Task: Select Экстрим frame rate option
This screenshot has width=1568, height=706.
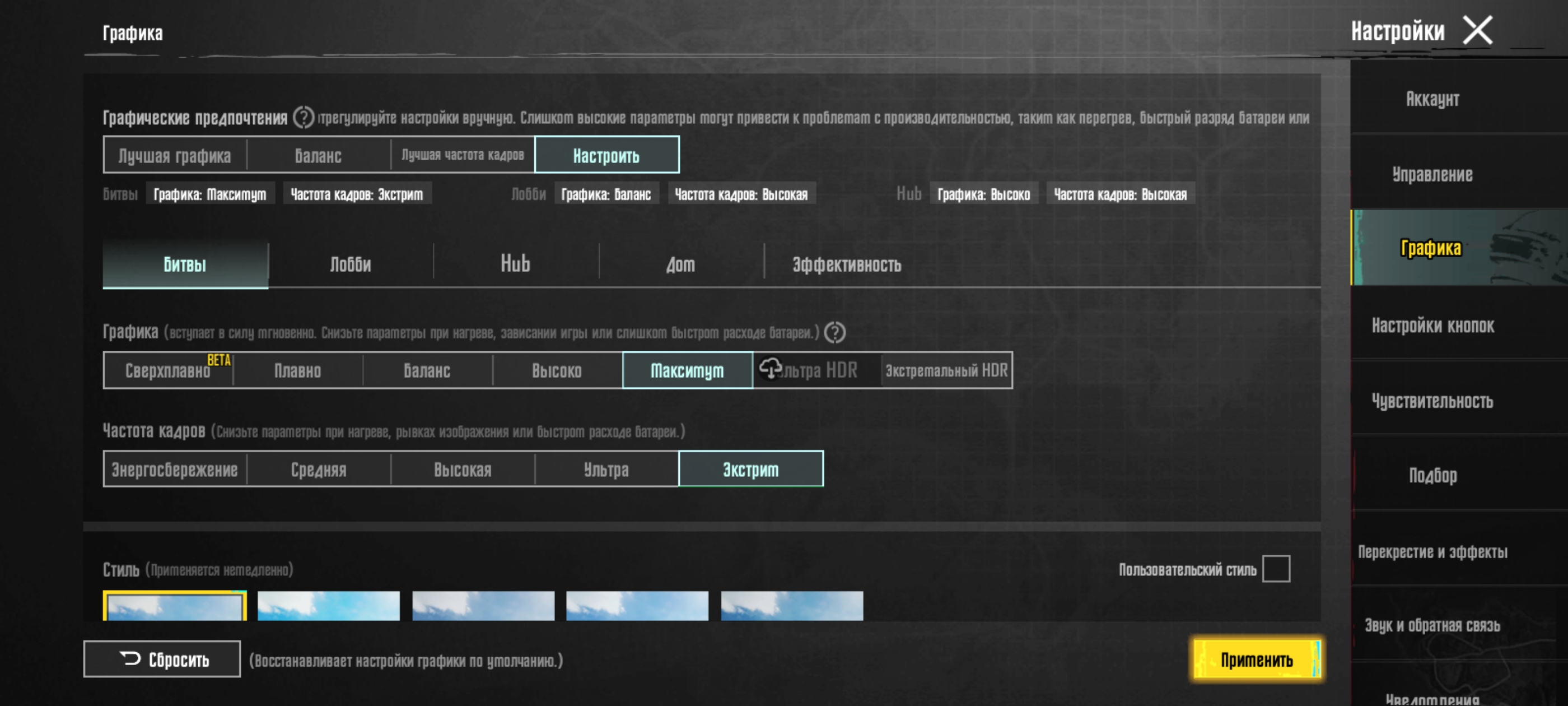Action: (750, 469)
